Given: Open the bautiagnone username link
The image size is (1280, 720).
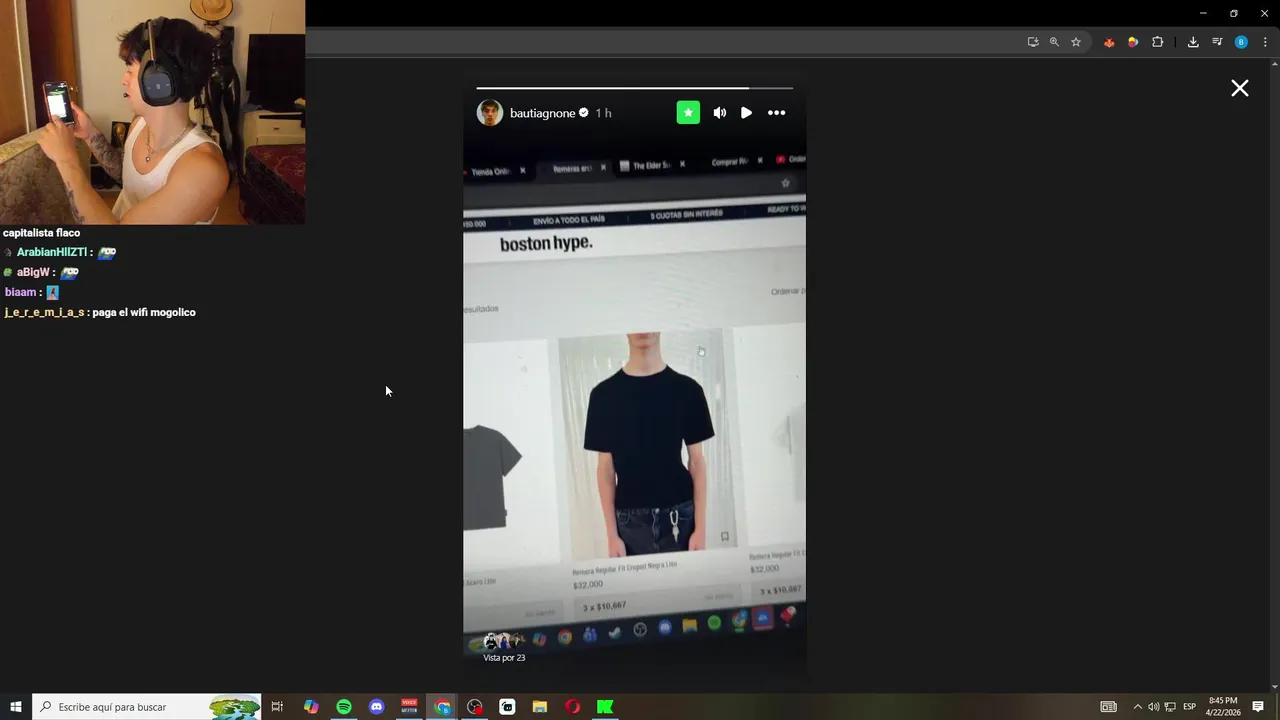Looking at the screenshot, I should click(x=543, y=113).
